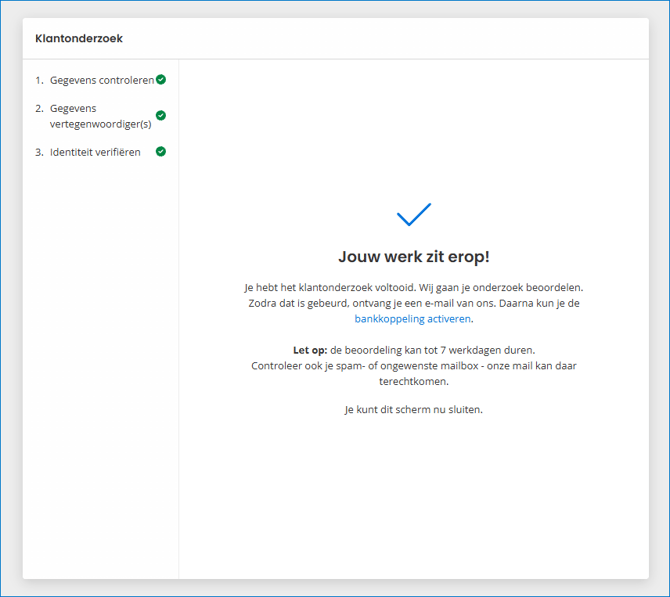Click the word terechtkomen in the notice
Image resolution: width=670 pixels, height=597 pixels.
click(413, 381)
